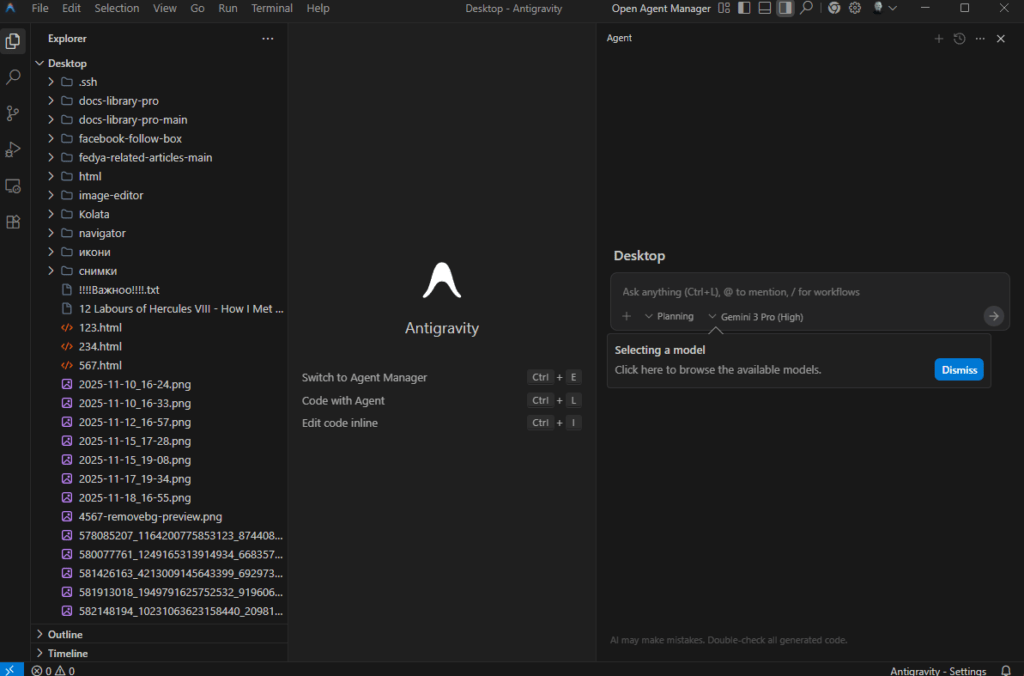This screenshot has height=676, width=1024.
Task: Open the Extensions view
Action: coord(13,222)
